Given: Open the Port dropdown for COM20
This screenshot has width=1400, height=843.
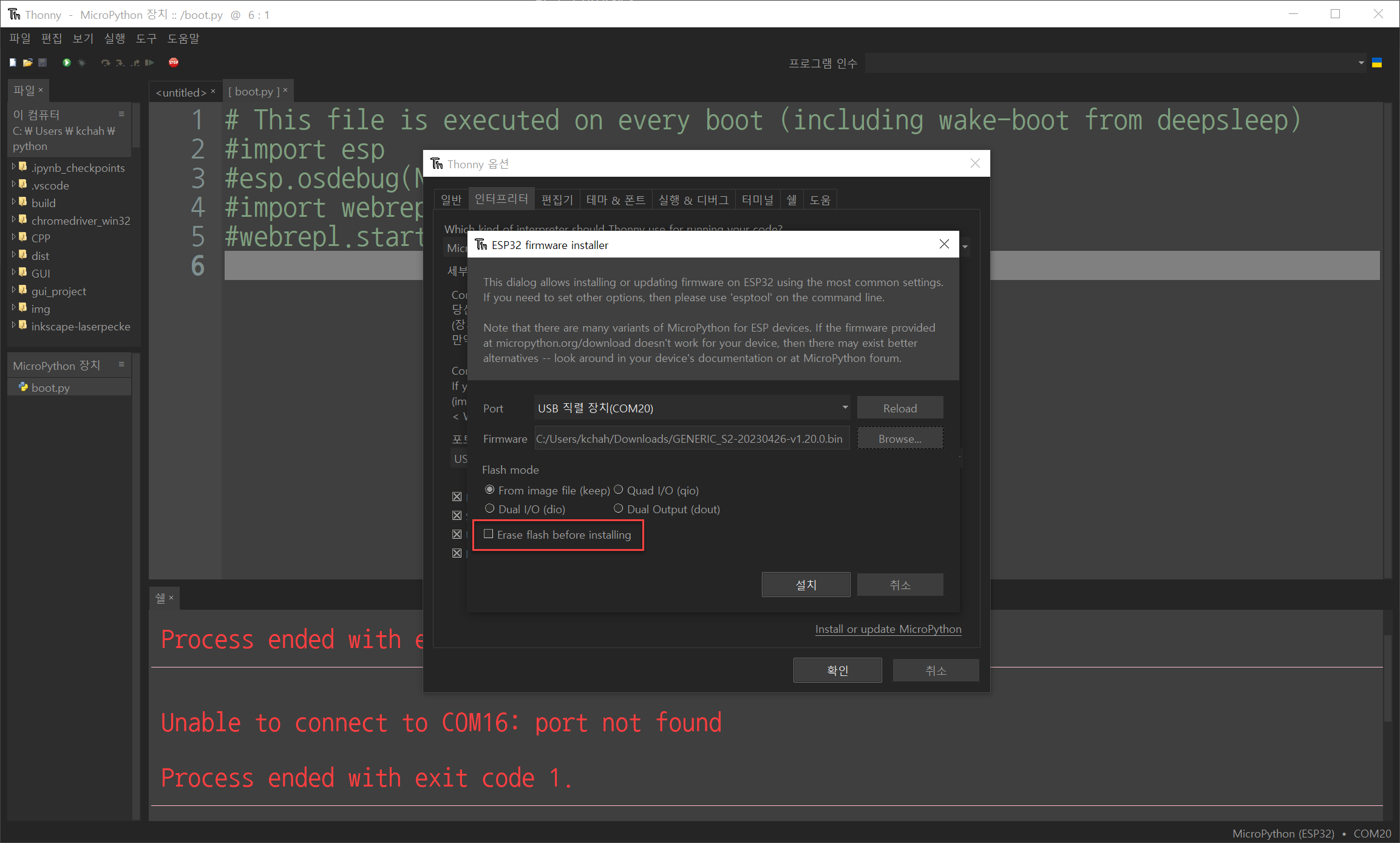Looking at the screenshot, I should [x=844, y=408].
